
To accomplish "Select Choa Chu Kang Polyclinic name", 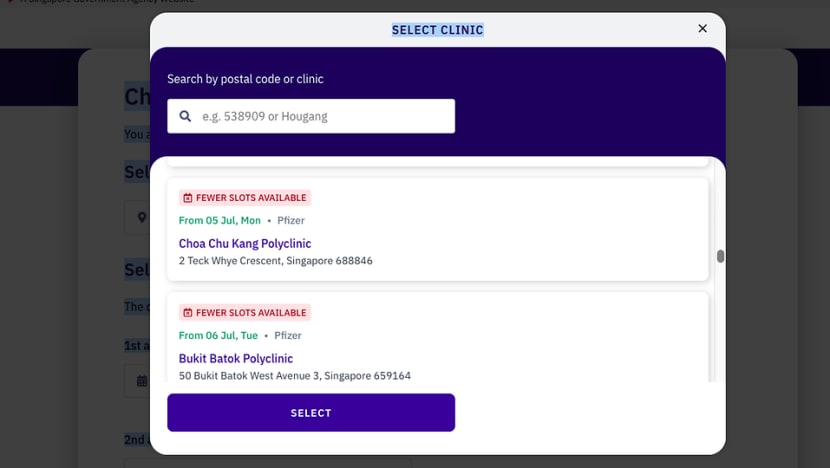I will point(245,244).
